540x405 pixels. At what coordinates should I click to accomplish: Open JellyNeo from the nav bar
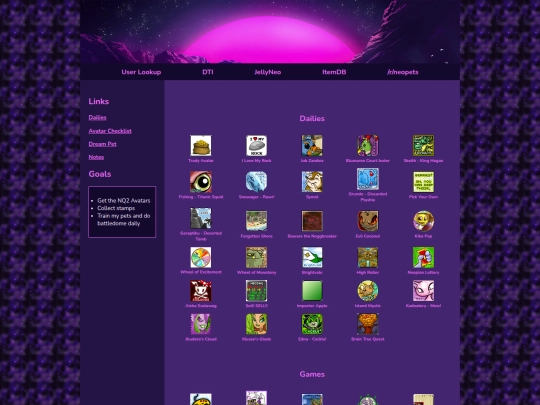pyautogui.click(x=268, y=72)
